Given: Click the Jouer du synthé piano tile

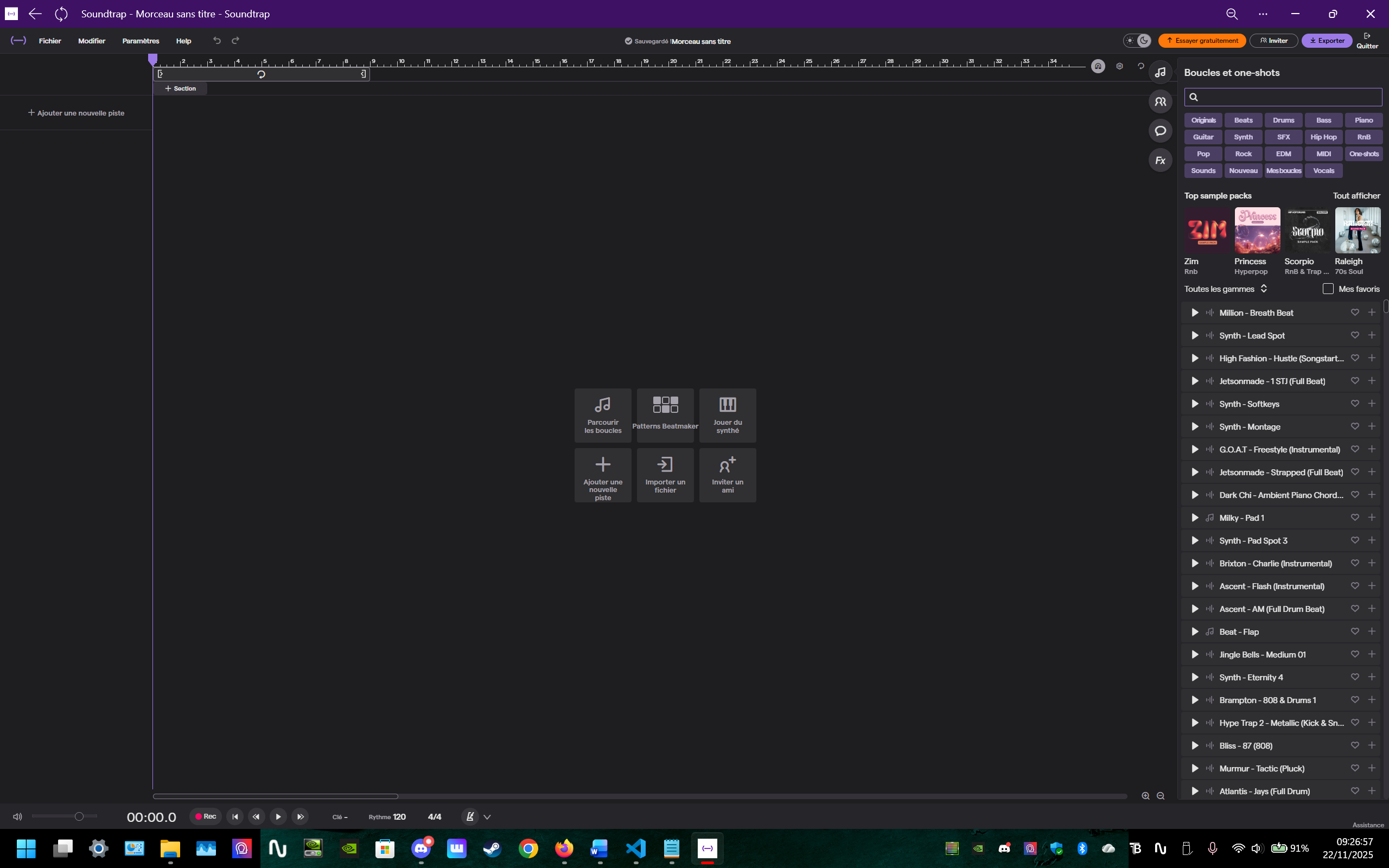Looking at the screenshot, I should coord(727,414).
